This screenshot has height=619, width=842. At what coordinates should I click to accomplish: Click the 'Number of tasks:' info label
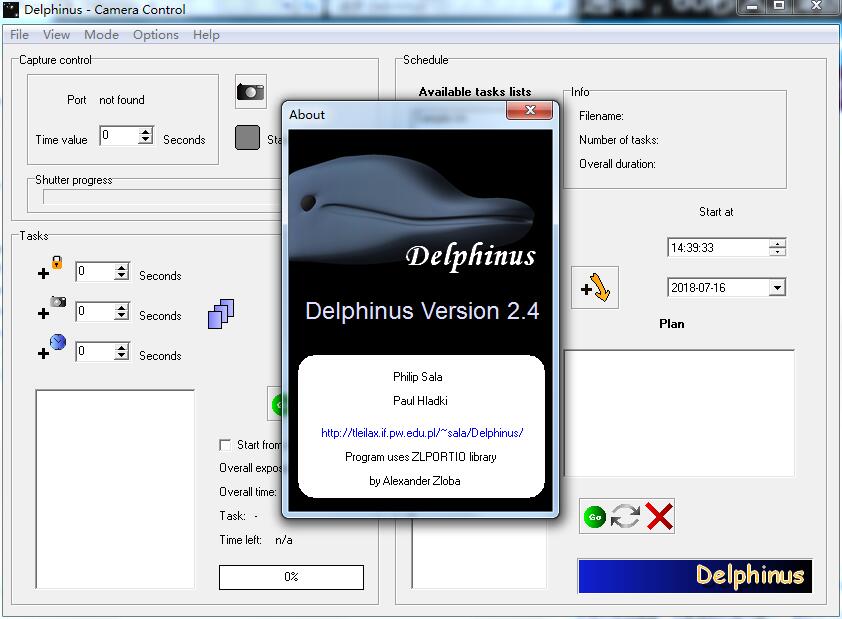tap(619, 140)
